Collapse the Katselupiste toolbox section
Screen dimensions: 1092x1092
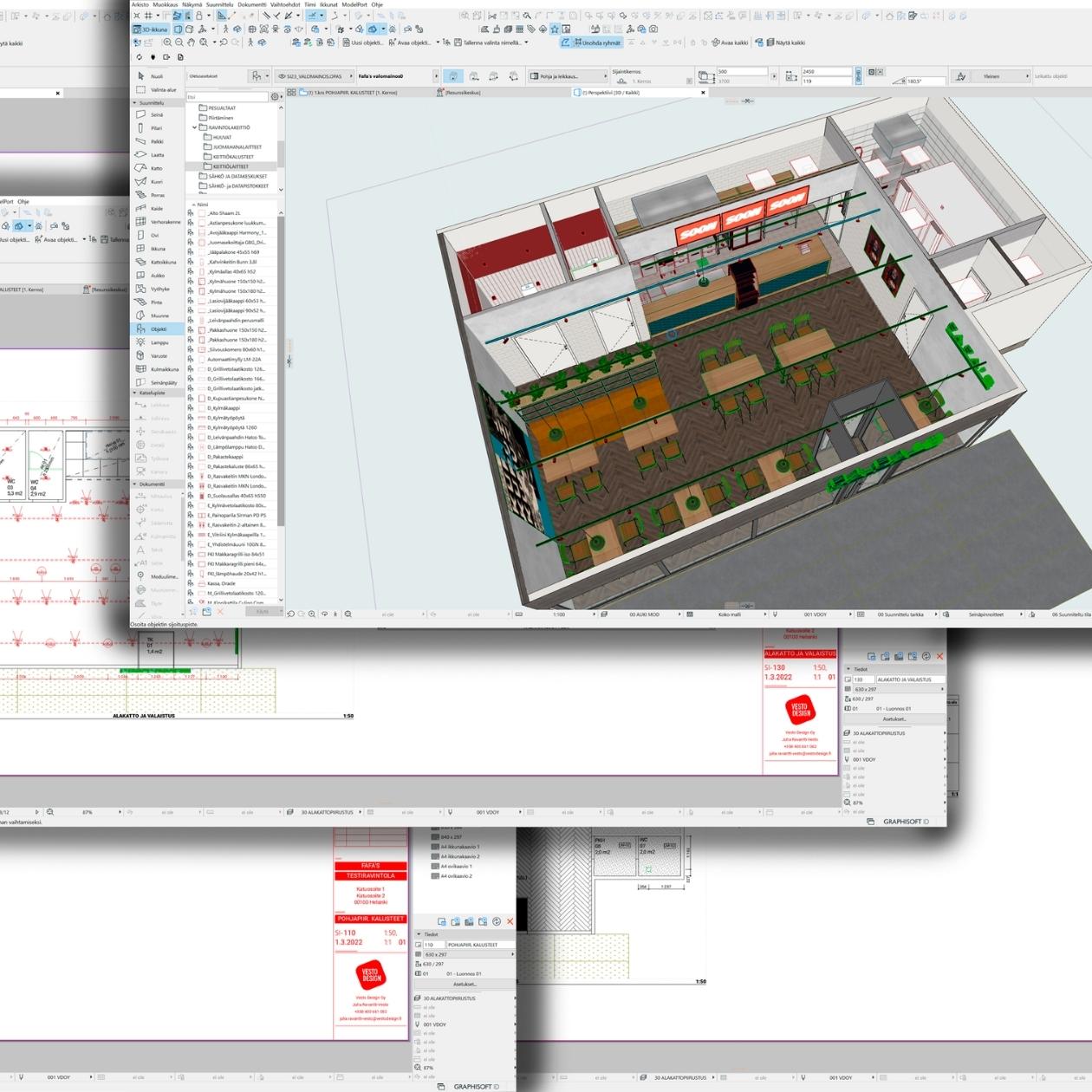click(135, 393)
